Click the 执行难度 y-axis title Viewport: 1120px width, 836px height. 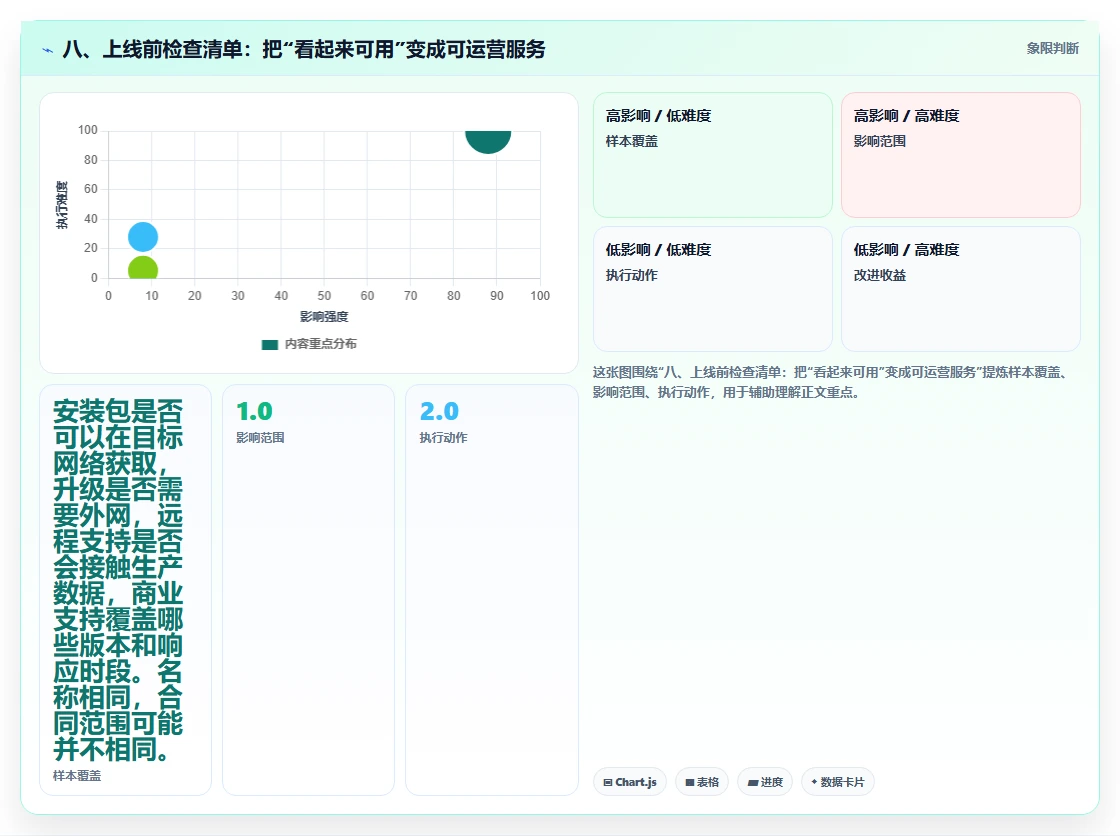click(x=62, y=205)
